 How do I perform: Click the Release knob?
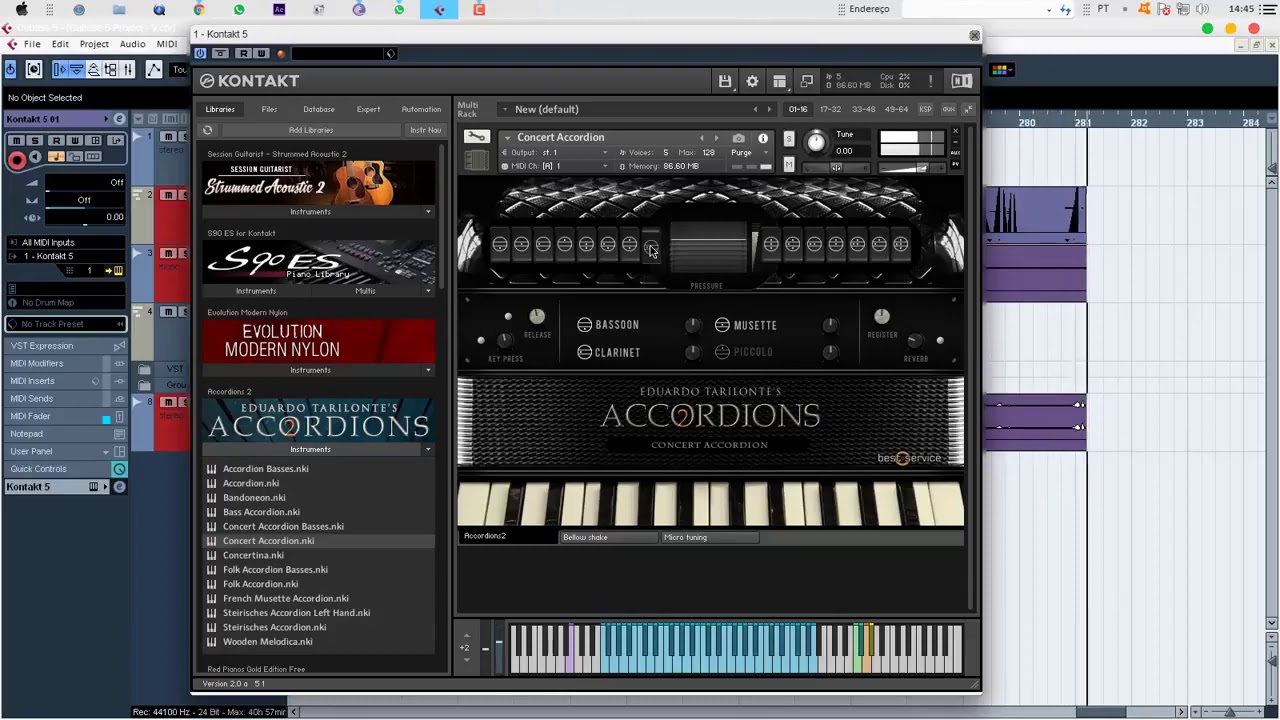point(537,317)
